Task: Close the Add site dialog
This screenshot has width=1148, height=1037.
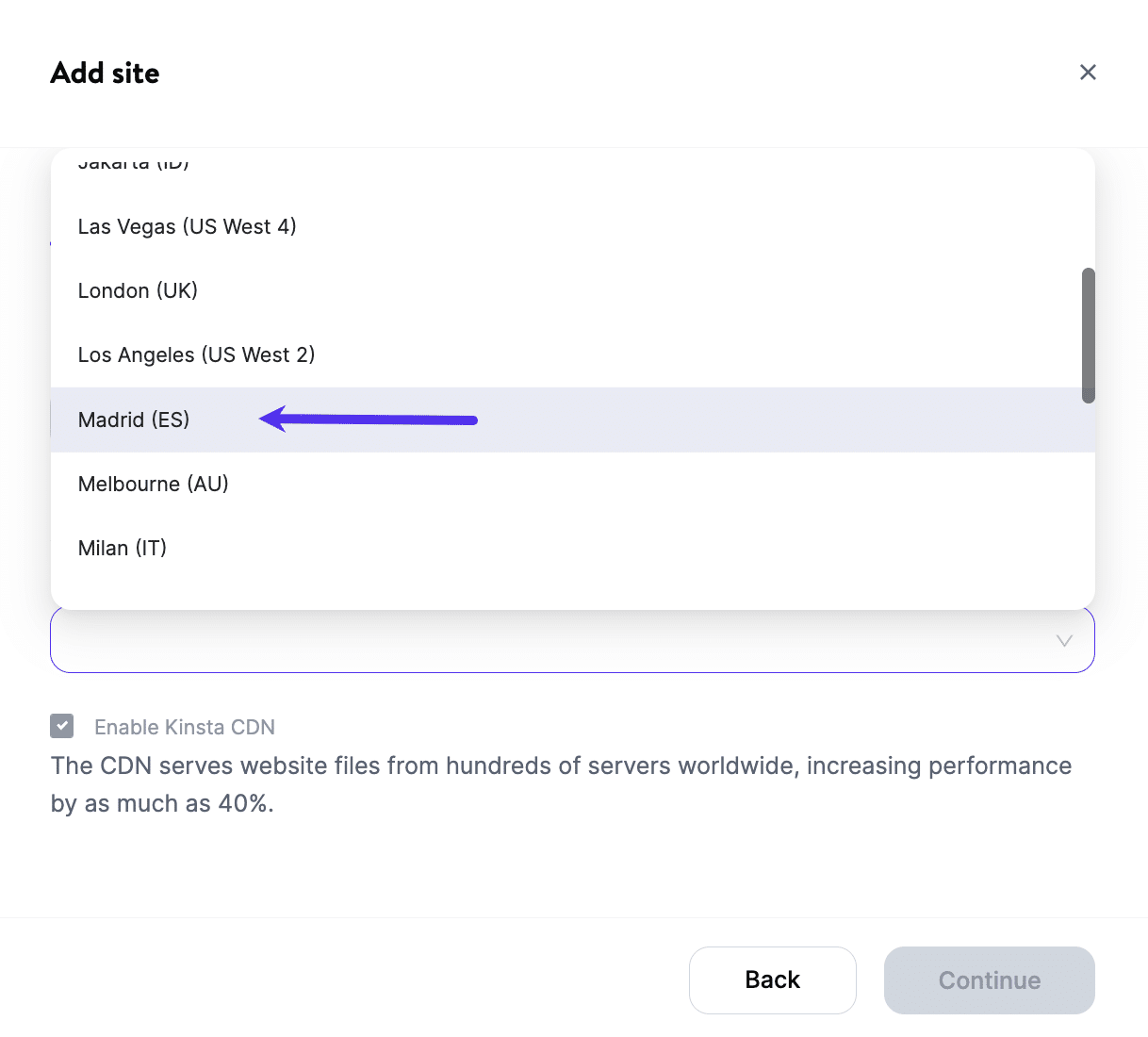Action: pyautogui.click(x=1088, y=72)
